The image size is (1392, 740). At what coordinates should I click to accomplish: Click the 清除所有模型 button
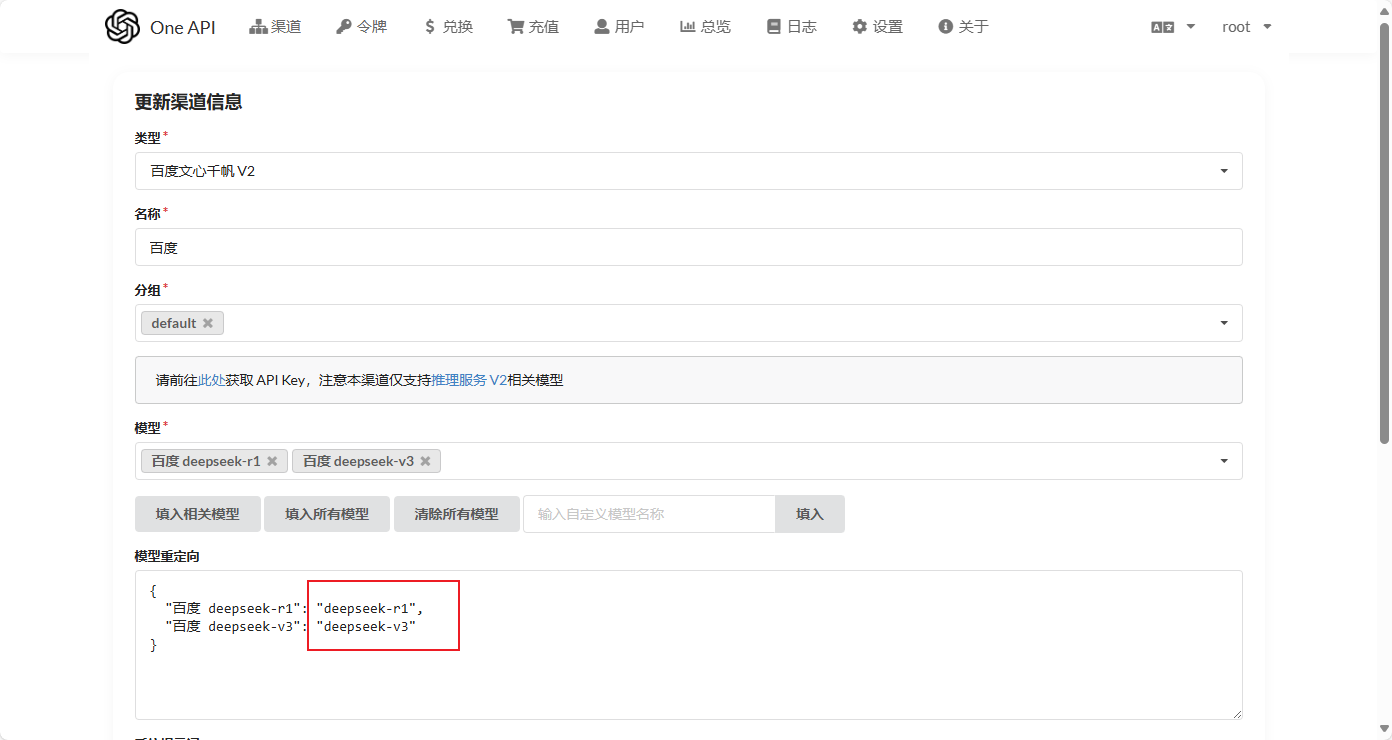(457, 514)
